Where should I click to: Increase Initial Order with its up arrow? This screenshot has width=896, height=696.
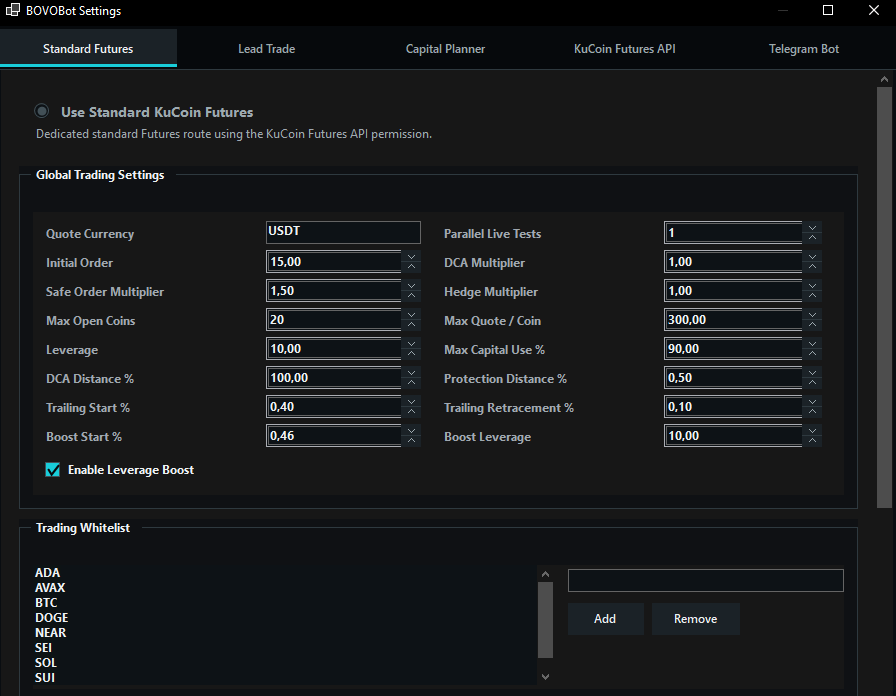tap(411, 267)
